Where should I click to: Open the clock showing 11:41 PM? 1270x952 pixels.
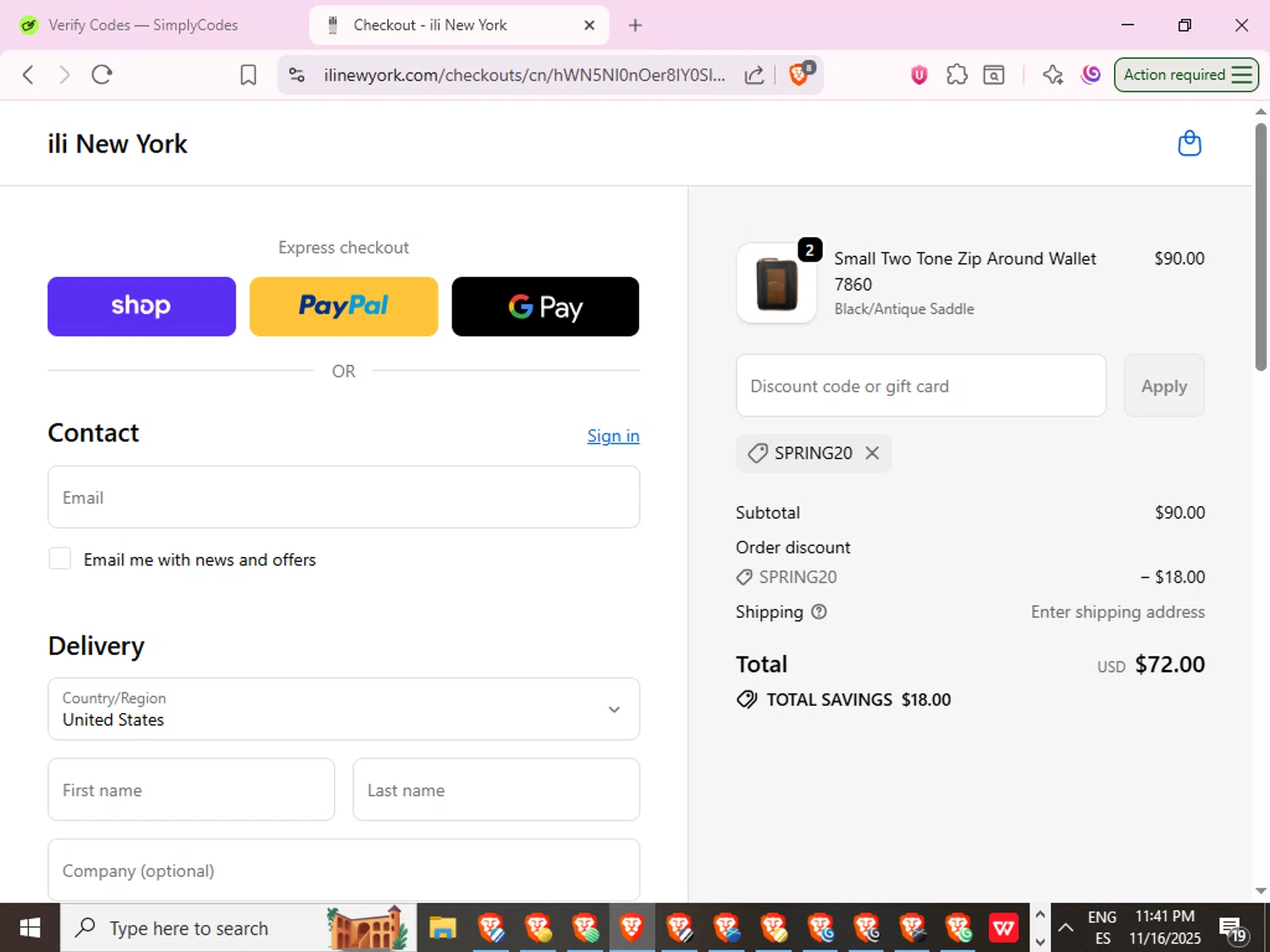1165,928
